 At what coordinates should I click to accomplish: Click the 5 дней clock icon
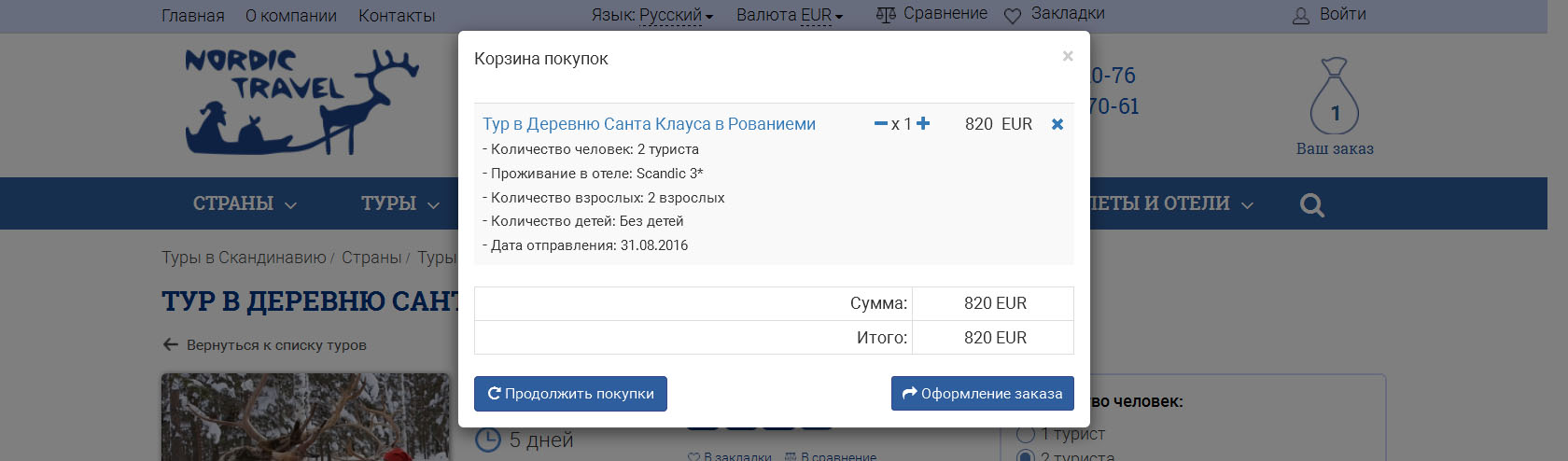488,440
